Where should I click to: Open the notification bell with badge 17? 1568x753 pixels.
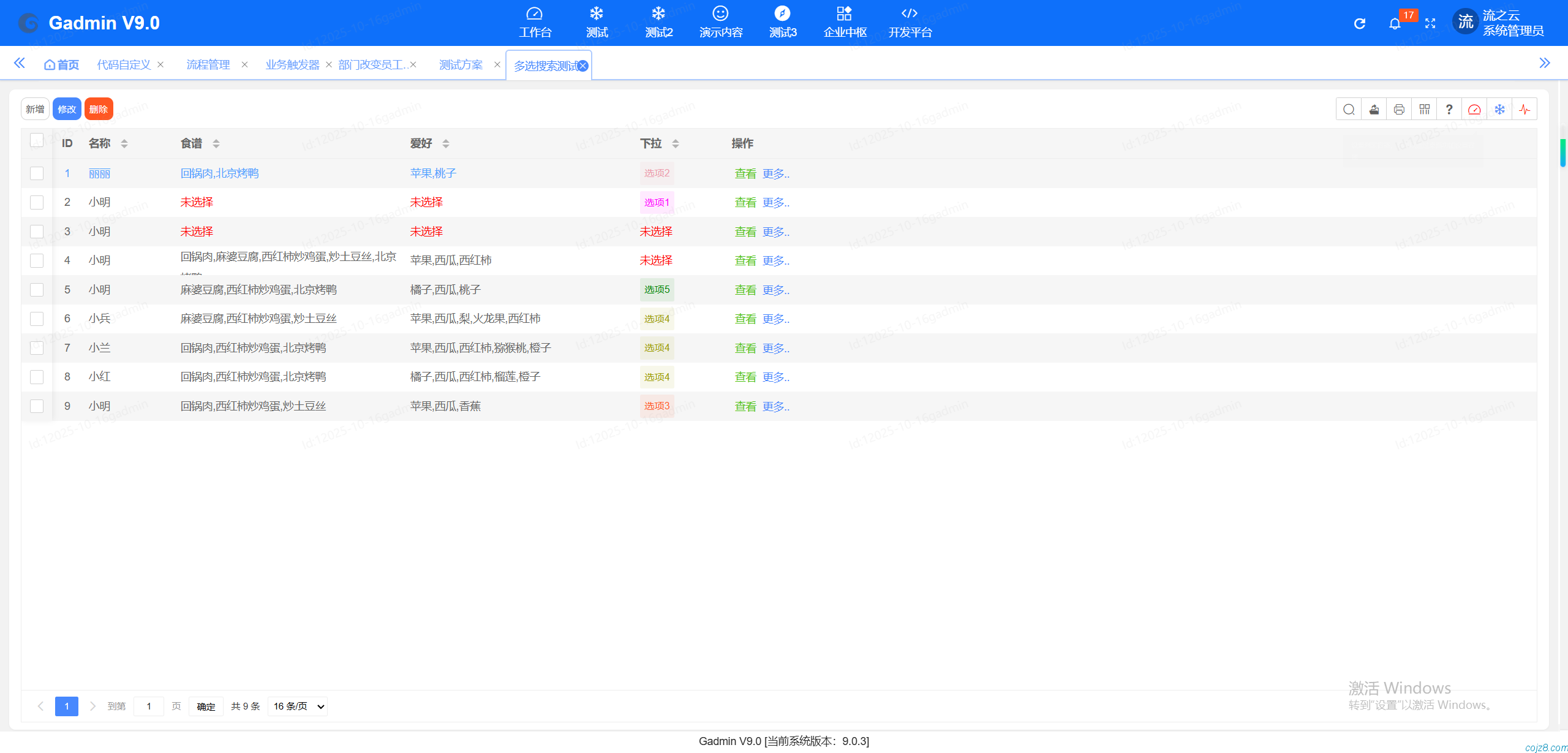[x=1395, y=23]
